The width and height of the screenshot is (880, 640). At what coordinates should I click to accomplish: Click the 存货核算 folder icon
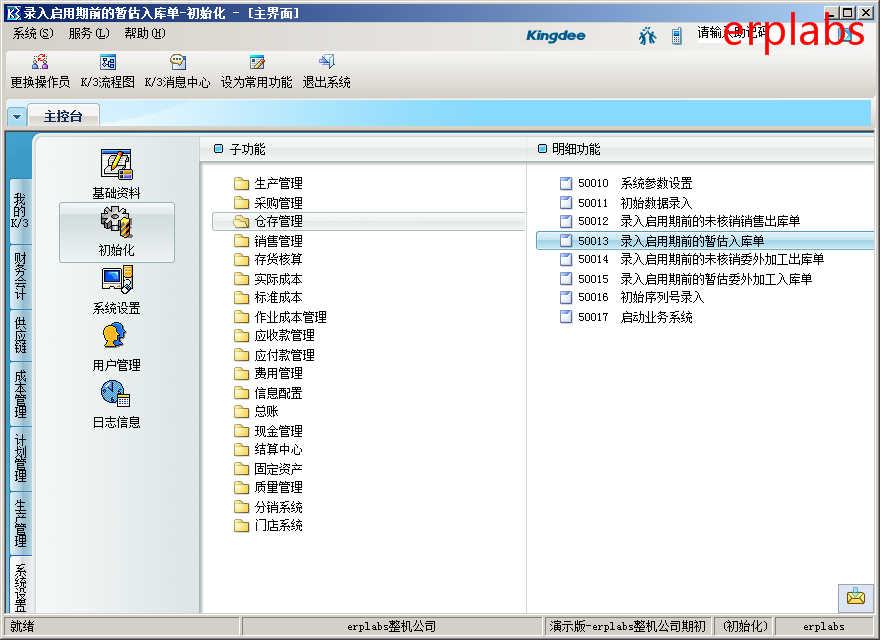pos(241,259)
